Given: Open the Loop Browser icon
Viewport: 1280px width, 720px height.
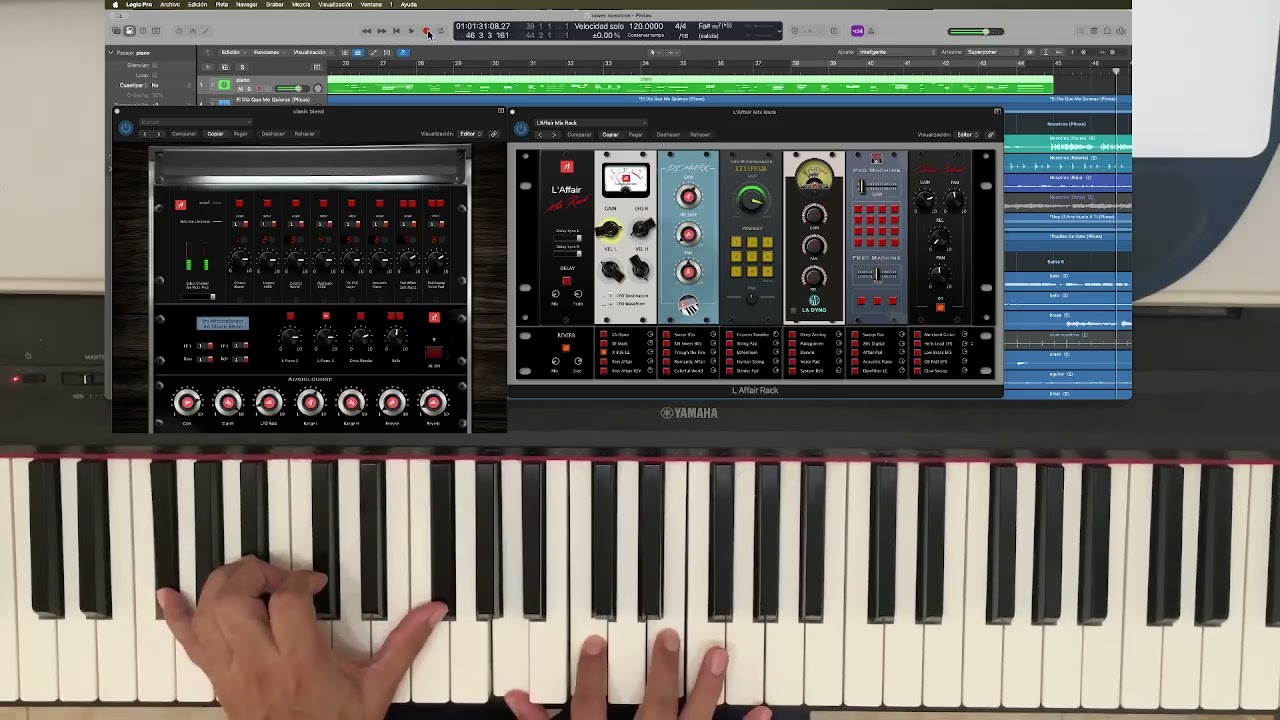Looking at the screenshot, I should point(1107,31).
